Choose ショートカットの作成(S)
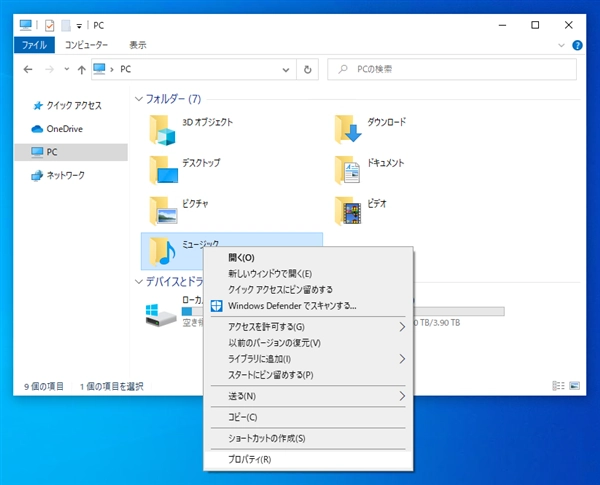 click(x=308, y=438)
